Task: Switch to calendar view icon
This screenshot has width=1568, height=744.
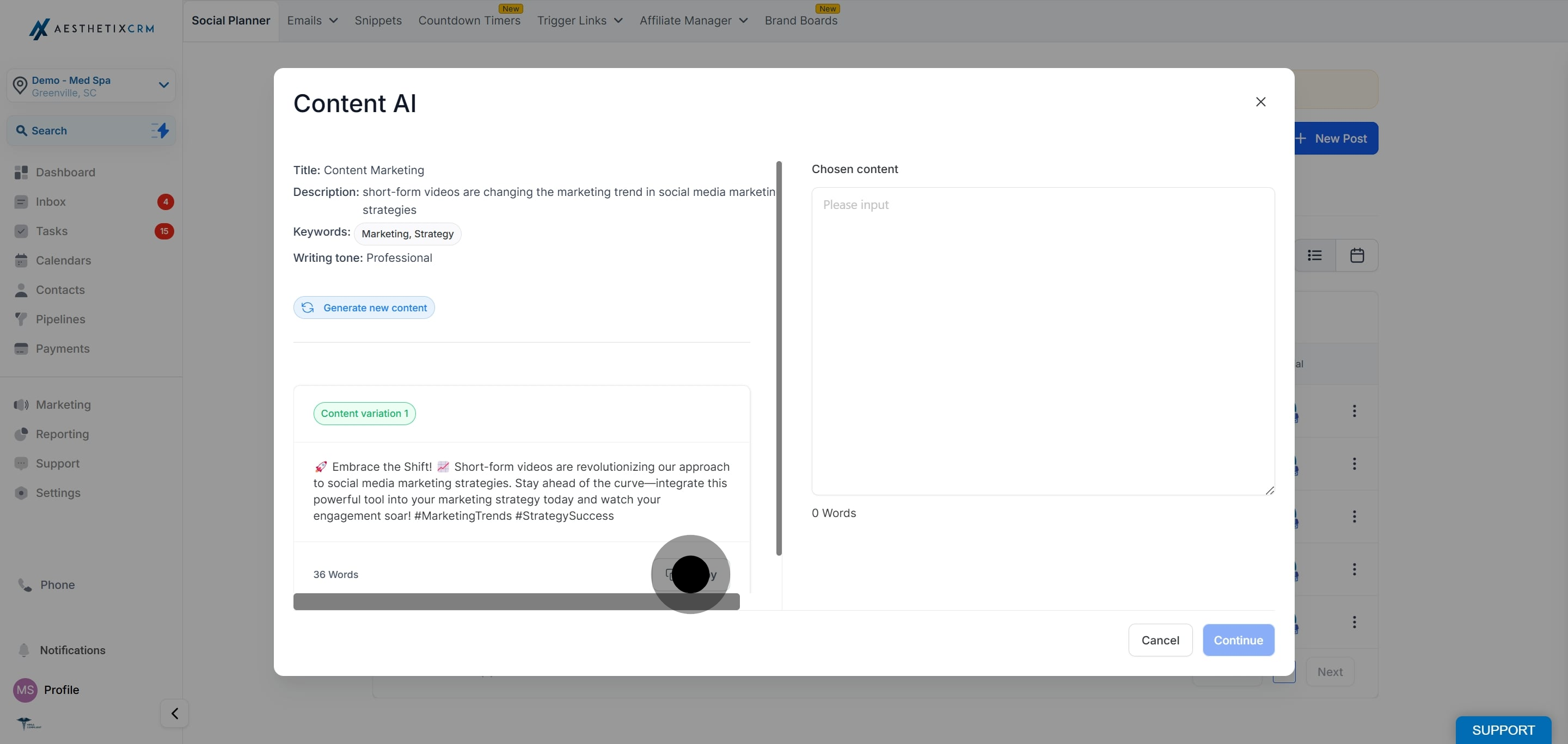Action: pyautogui.click(x=1357, y=255)
